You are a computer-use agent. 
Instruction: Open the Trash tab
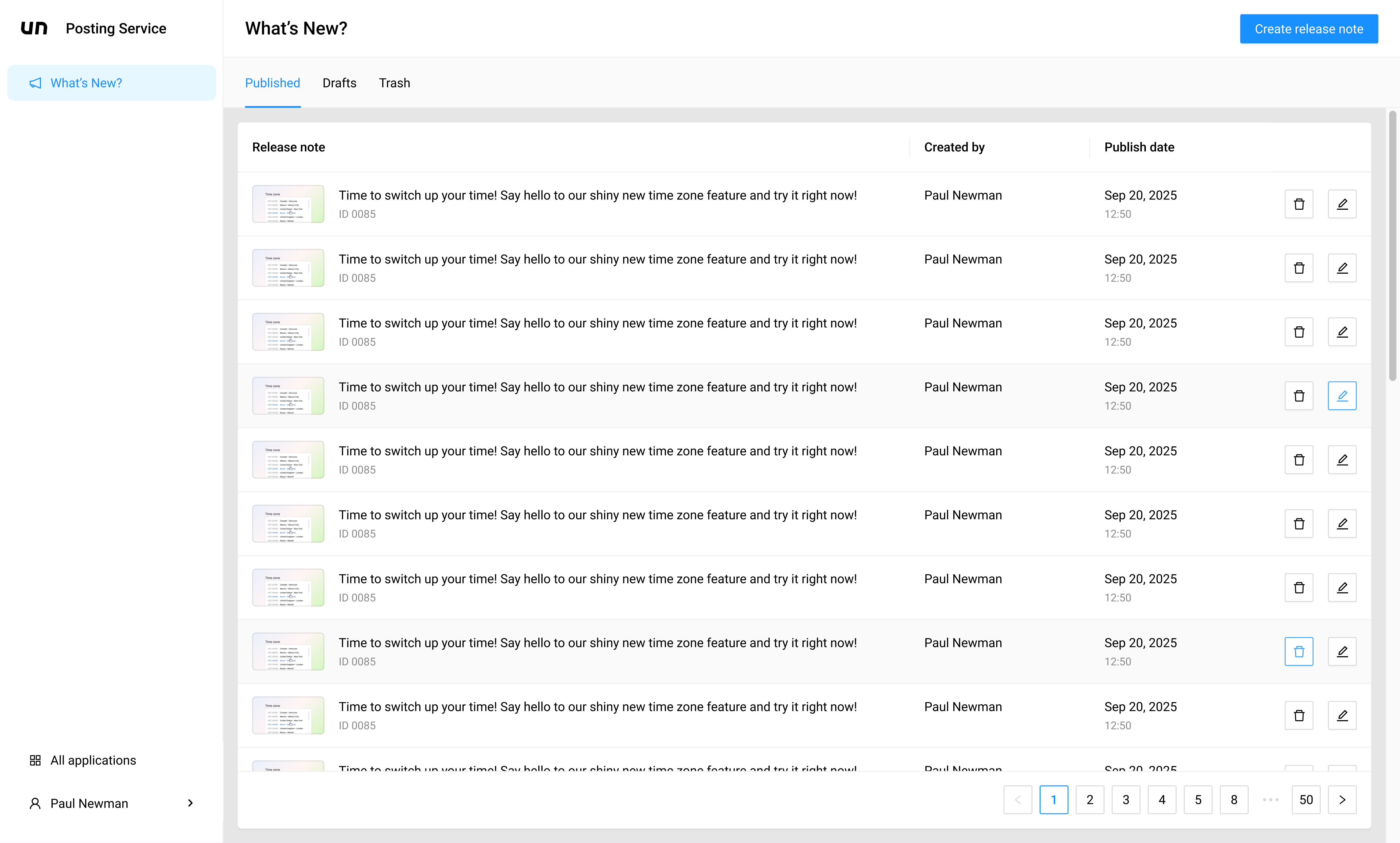coord(394,83)
